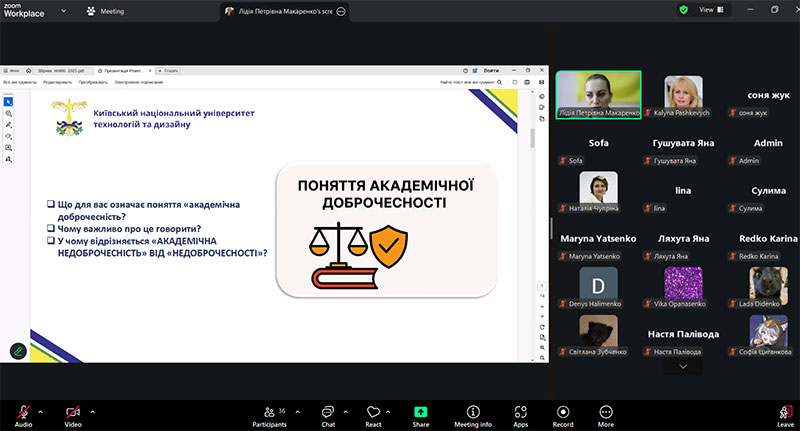Unmute microphone with the Audio button
Viewport: 800px width, 431px height.
[x=23, y=413]
